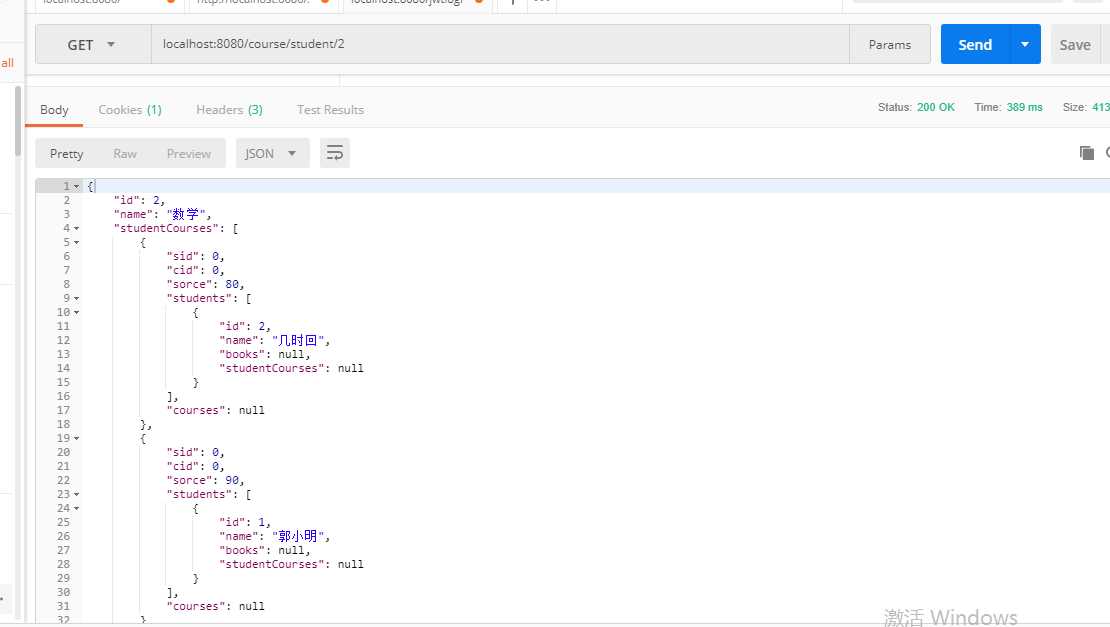The image size is (1110, 627).
Task: Select the Raw view
Action: [125, 154]
